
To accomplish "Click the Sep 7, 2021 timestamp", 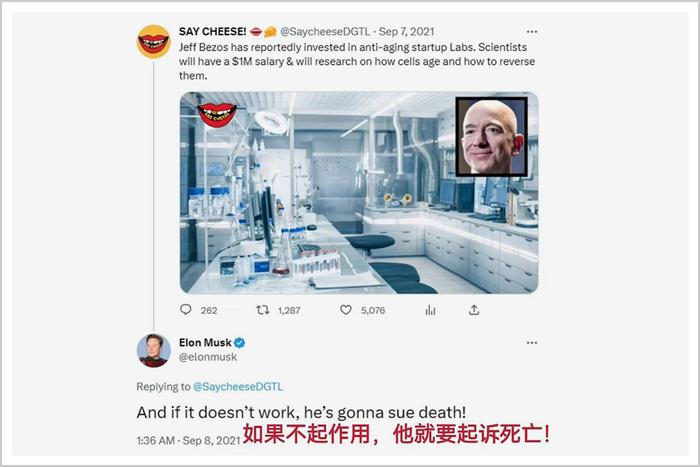I will click(406, 32).
